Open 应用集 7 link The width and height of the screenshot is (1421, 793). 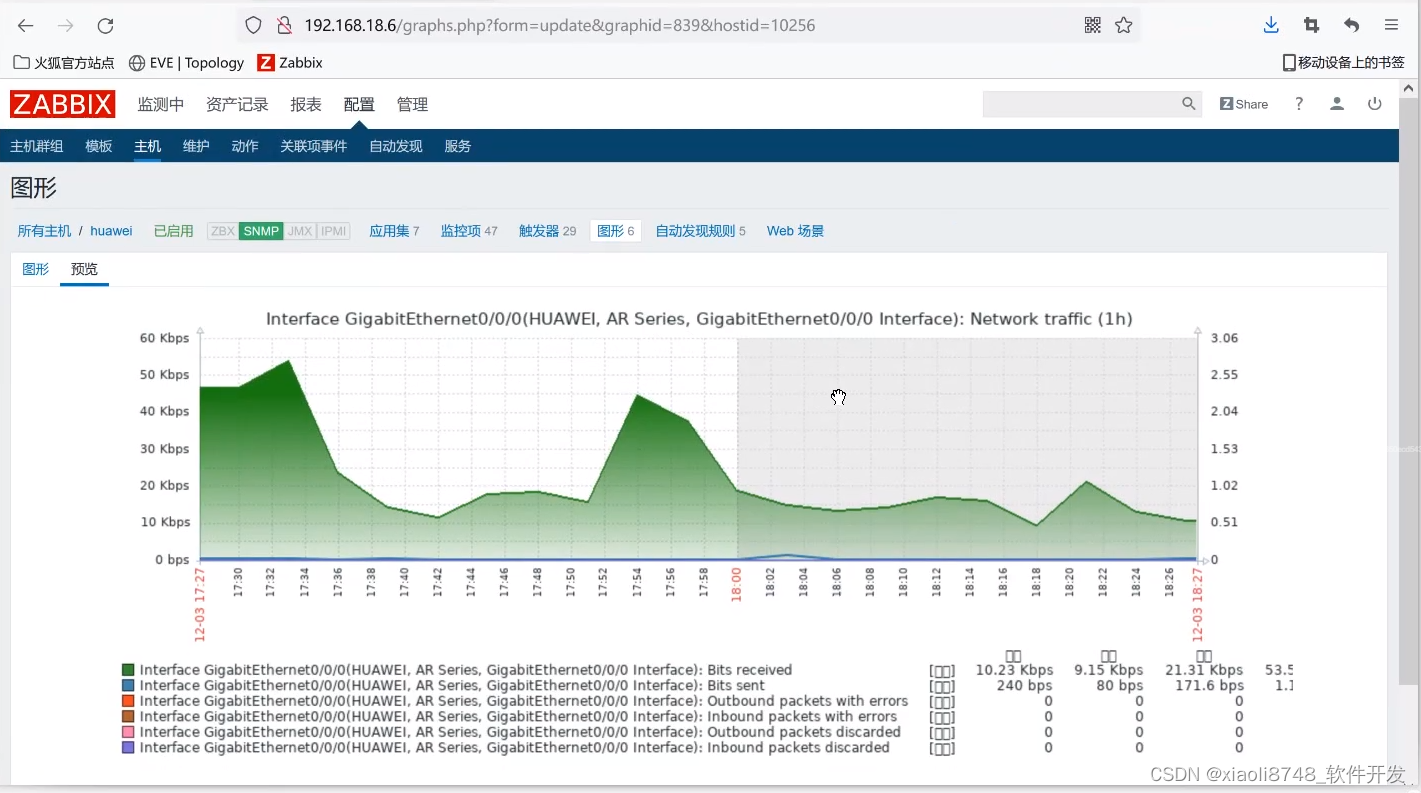[394, 231]
